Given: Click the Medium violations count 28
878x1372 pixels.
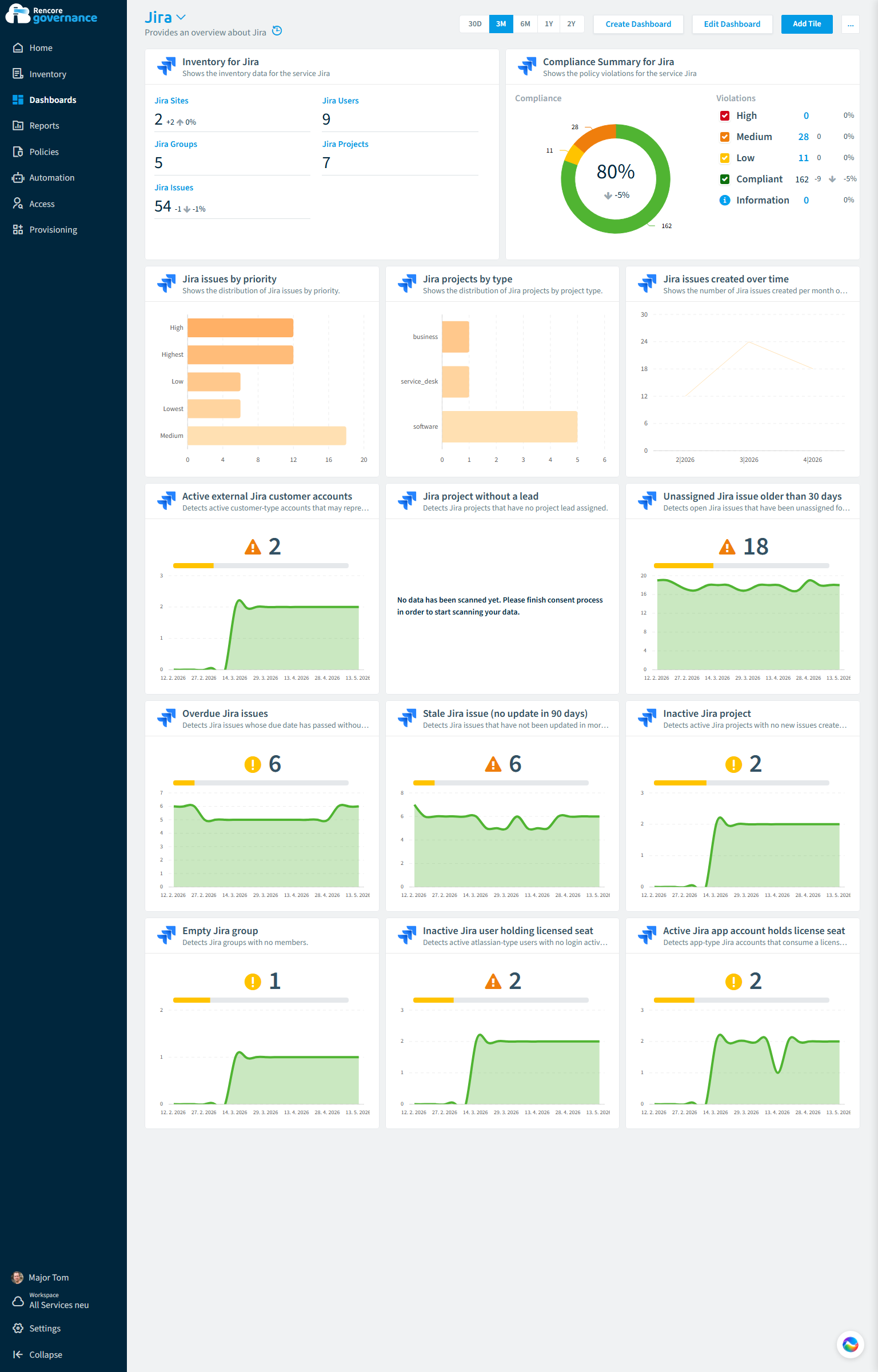Looking at the screenshot, I should pos(804,137).
